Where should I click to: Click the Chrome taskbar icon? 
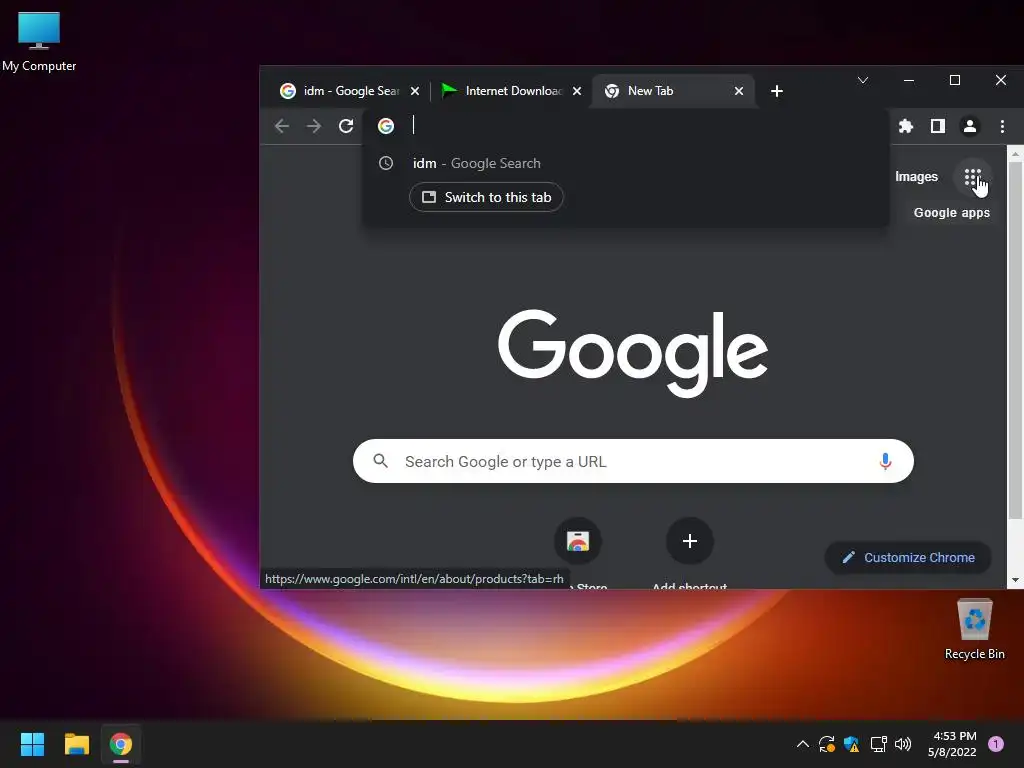121,744
